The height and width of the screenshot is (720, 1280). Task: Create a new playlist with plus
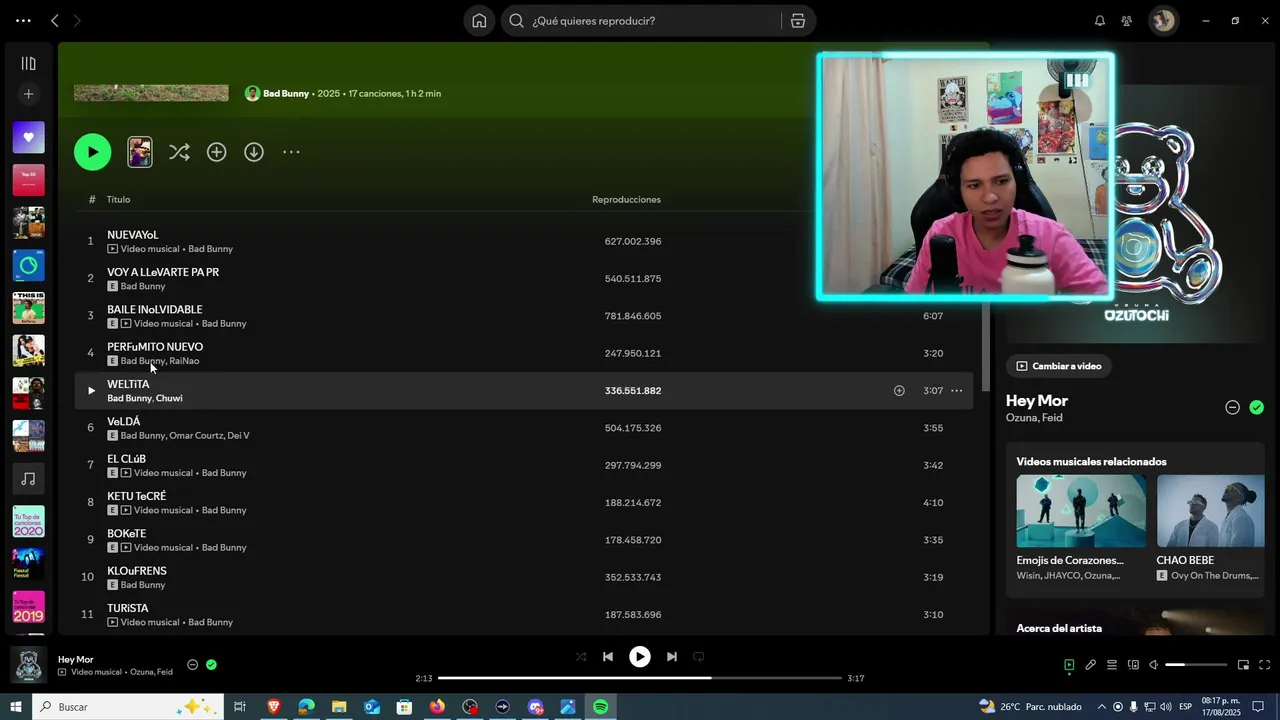pyautogui.click(x=28, y=94)
